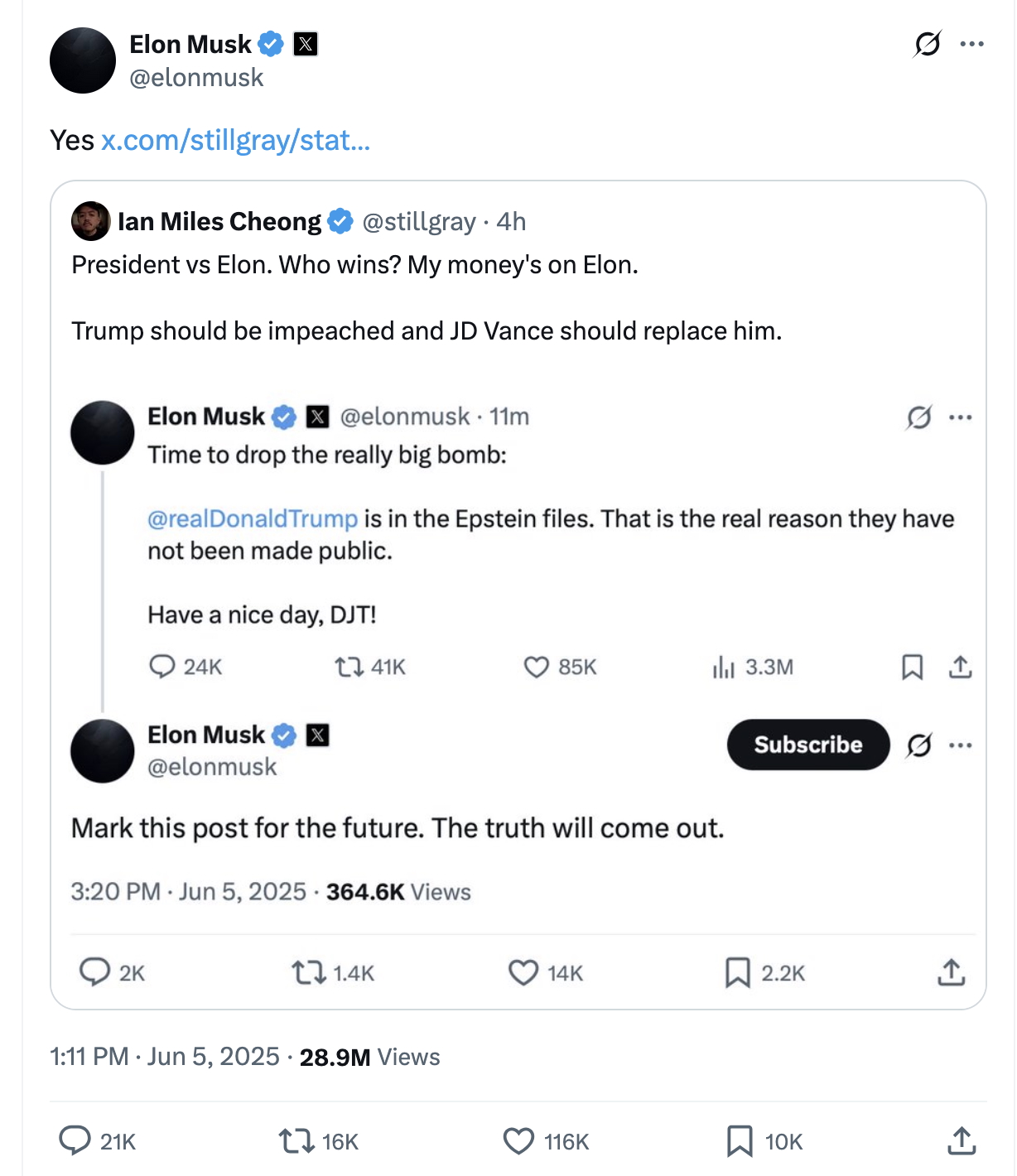Open more options beside the Subscribe button

click(x=961, y=745)
